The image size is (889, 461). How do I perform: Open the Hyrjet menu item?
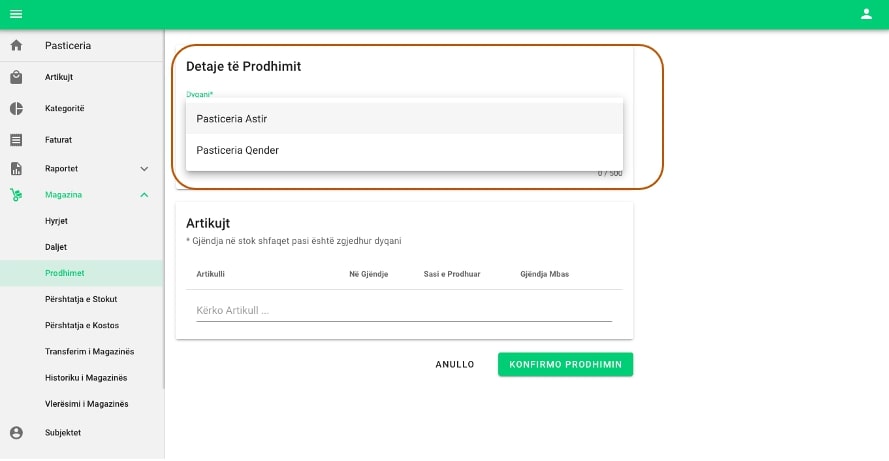[x=57, y=220]
